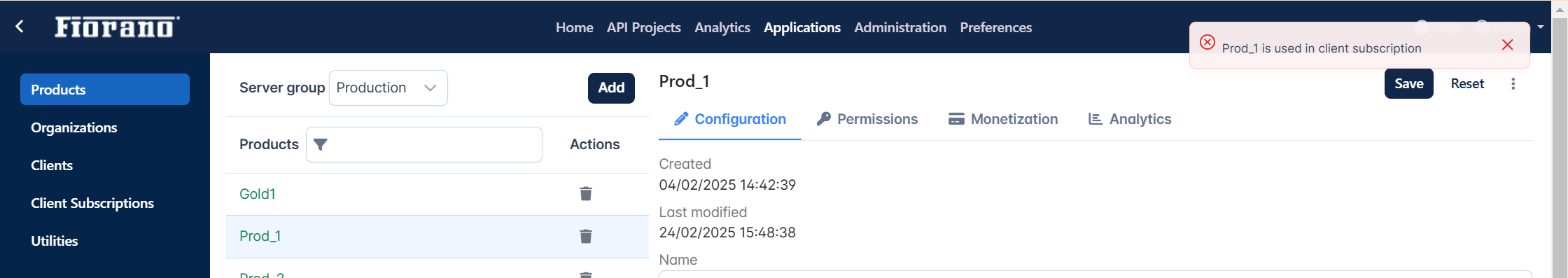1568x278 pixels.
Task: Dismiss the error notification using the red X
Action: click(x=1508, y=45)
